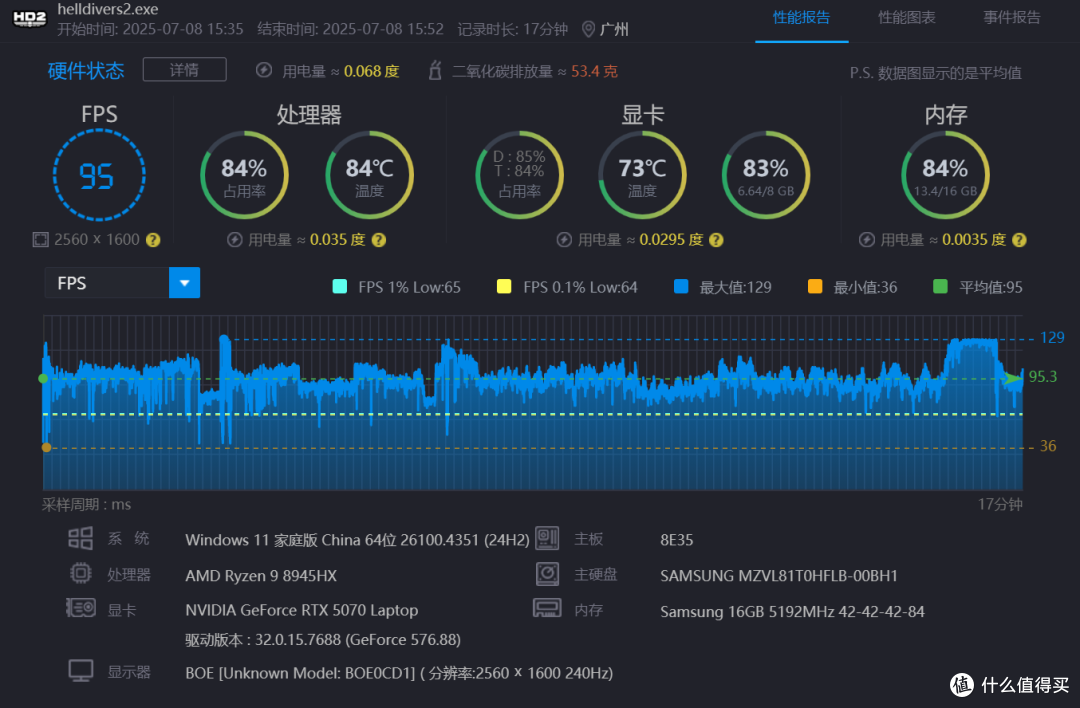Click the power icon next to 用电量 0.068 度

coord(264,70)
